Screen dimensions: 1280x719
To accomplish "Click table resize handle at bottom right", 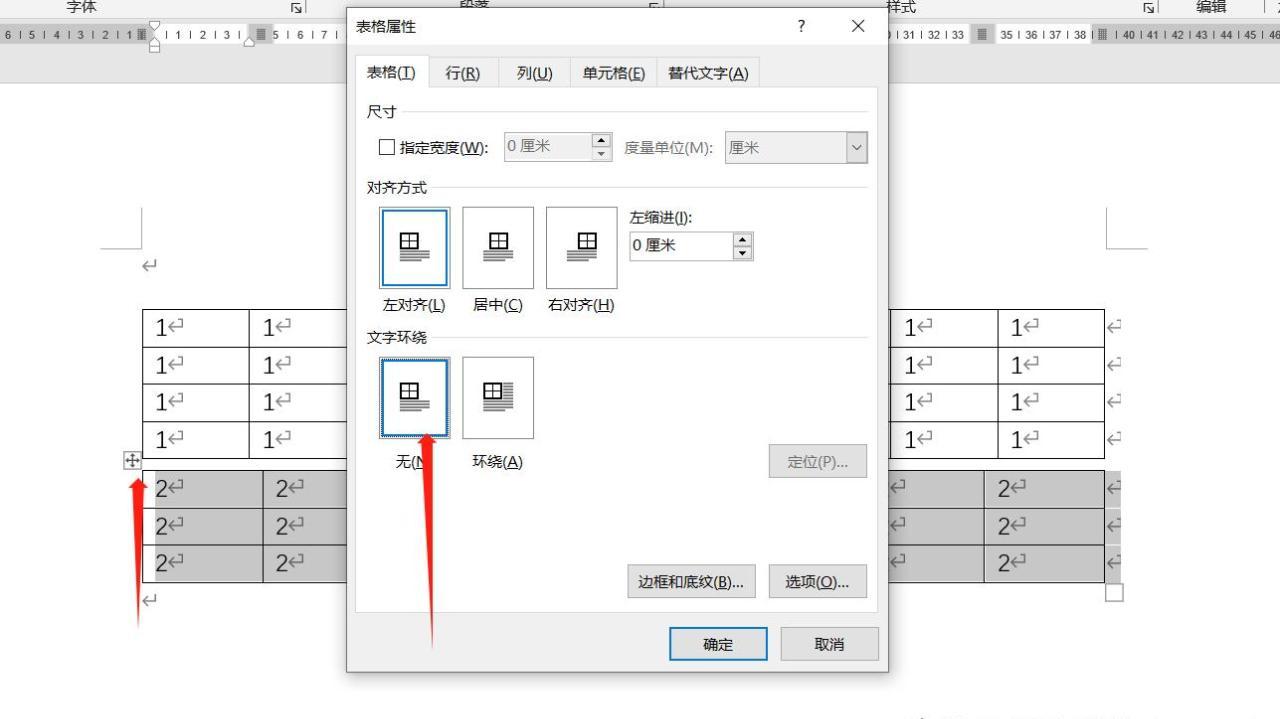I will pos(1114,592).
